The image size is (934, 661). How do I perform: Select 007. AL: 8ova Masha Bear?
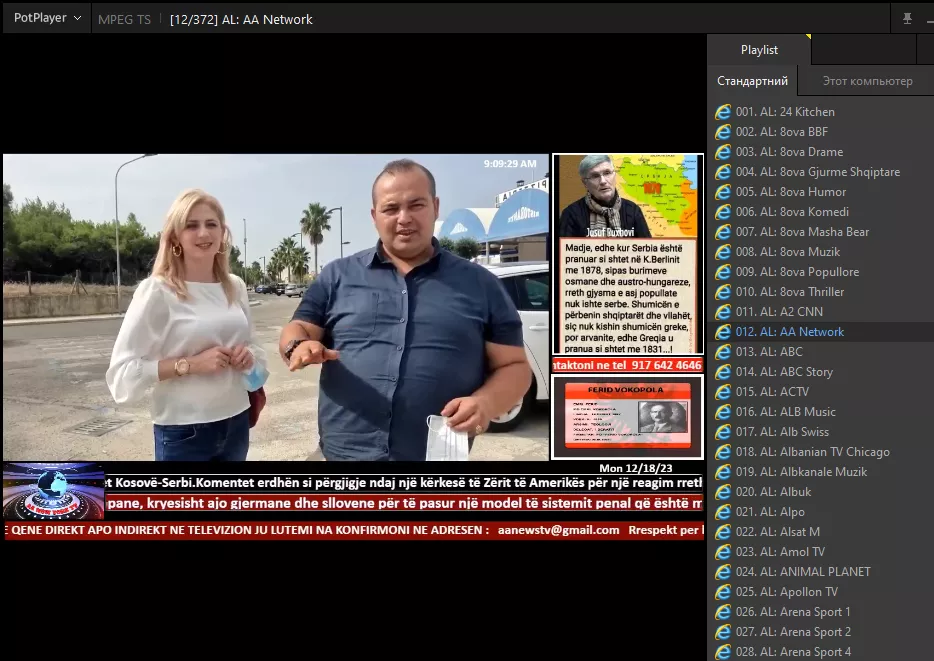click(822, 232)
